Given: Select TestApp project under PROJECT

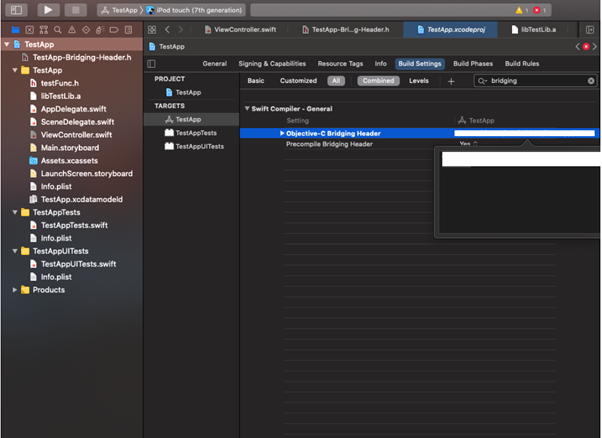Looking at the screenshot, I should (184, 93).
